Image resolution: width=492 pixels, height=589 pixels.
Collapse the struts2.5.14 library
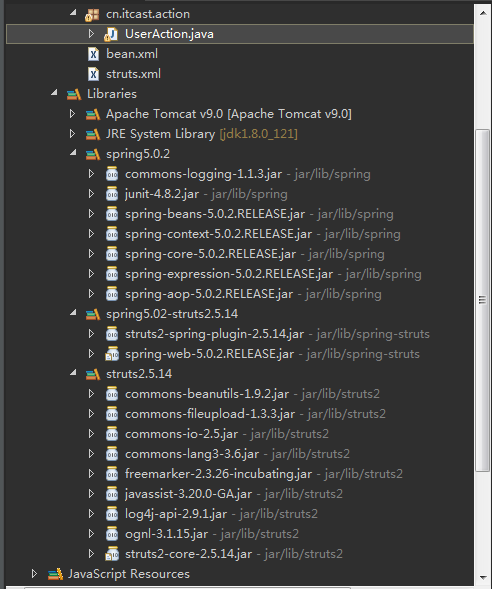pyautogui.click(x=73, y=373)
